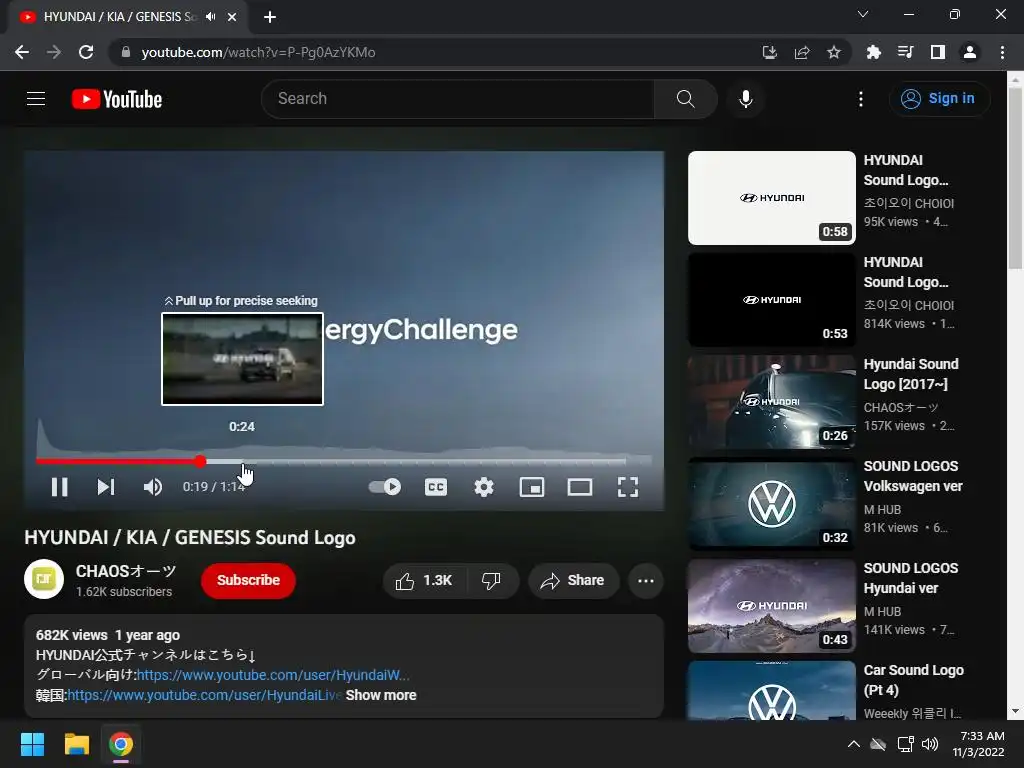Open Chrome extensions puzzle icon
This screenshot has width=1024, height=768.
click(873, 52)
